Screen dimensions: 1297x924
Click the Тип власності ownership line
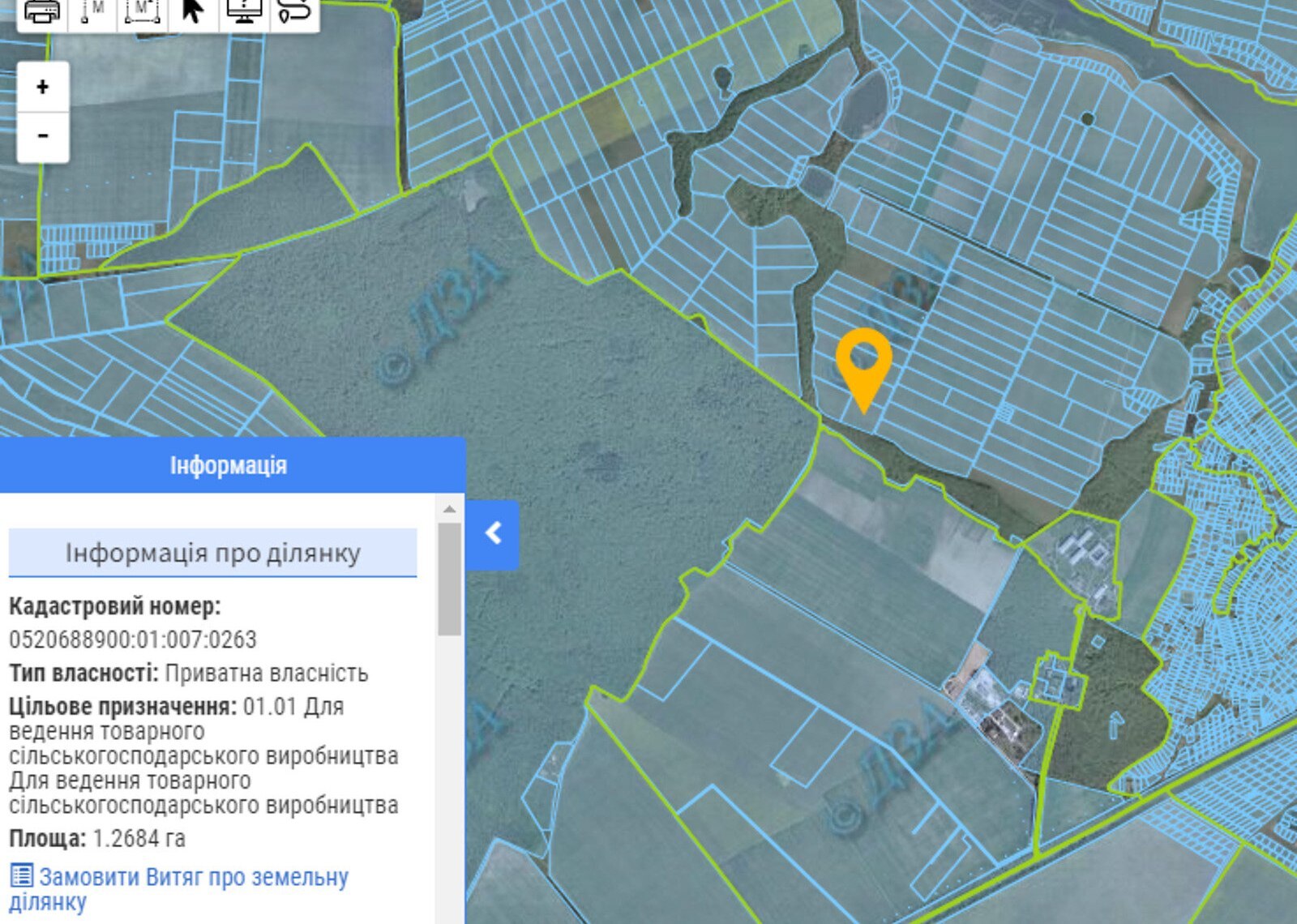(188, 674)
